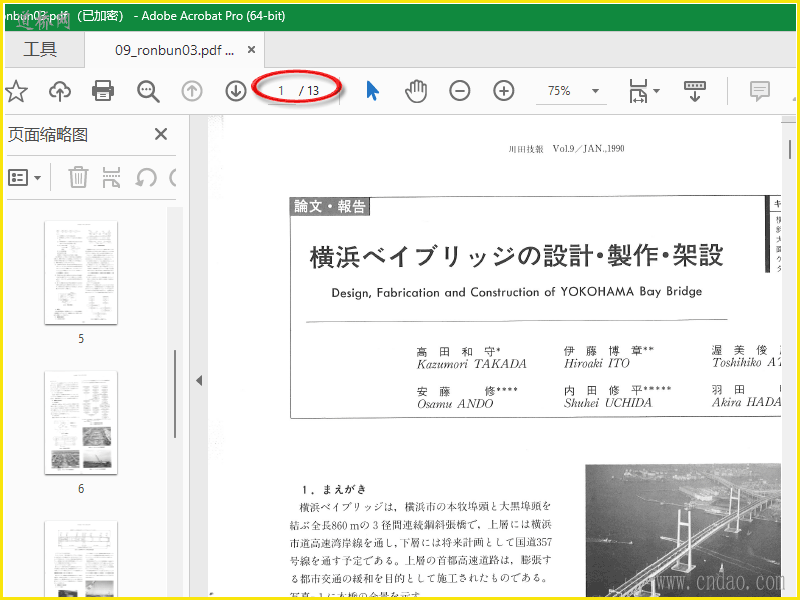Image resolution: width=800 pixels, height=600 pixels.
Task: Close the 页面缩略图 panel
Action: (x=161, y=134)
